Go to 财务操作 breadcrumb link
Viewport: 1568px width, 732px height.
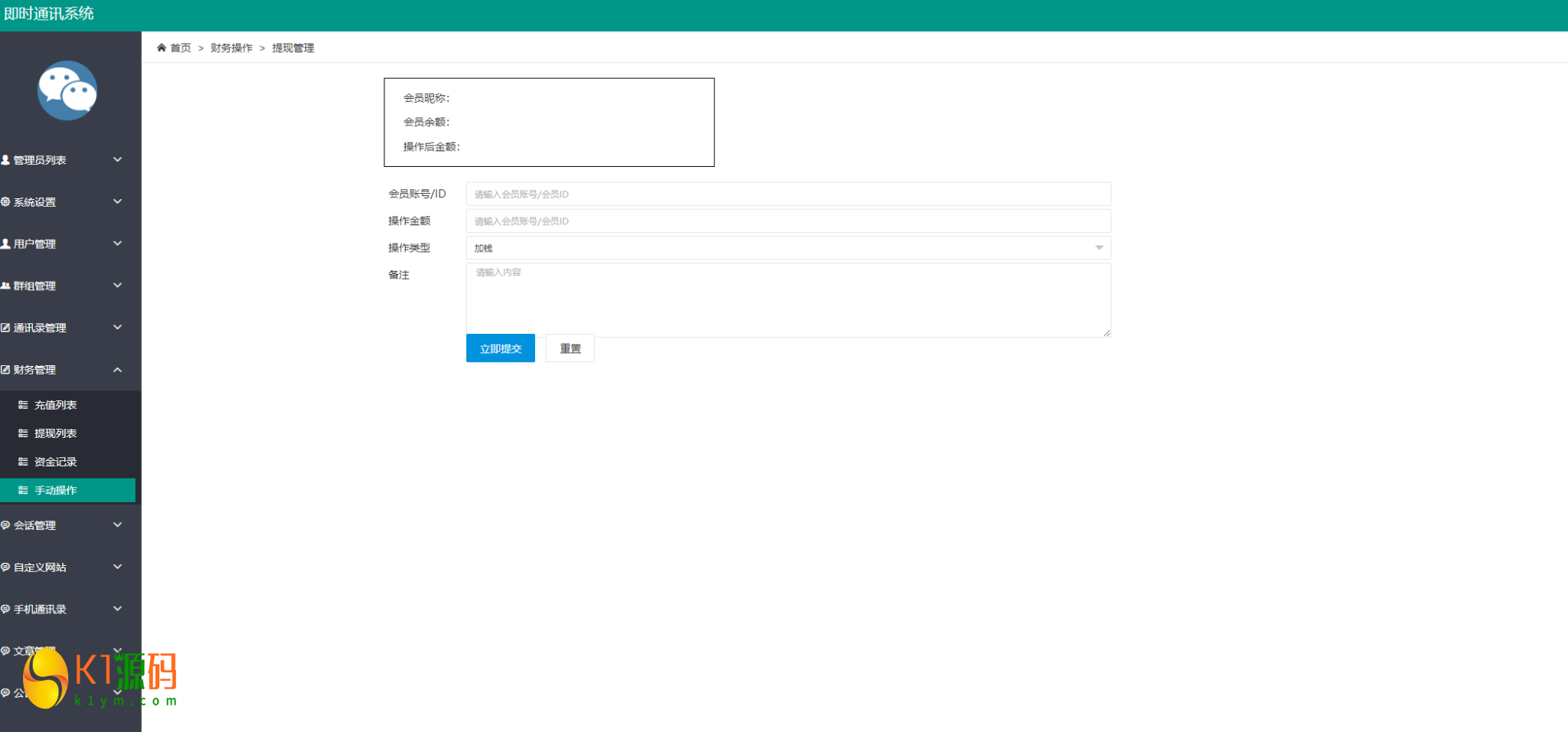pos(231,47)
